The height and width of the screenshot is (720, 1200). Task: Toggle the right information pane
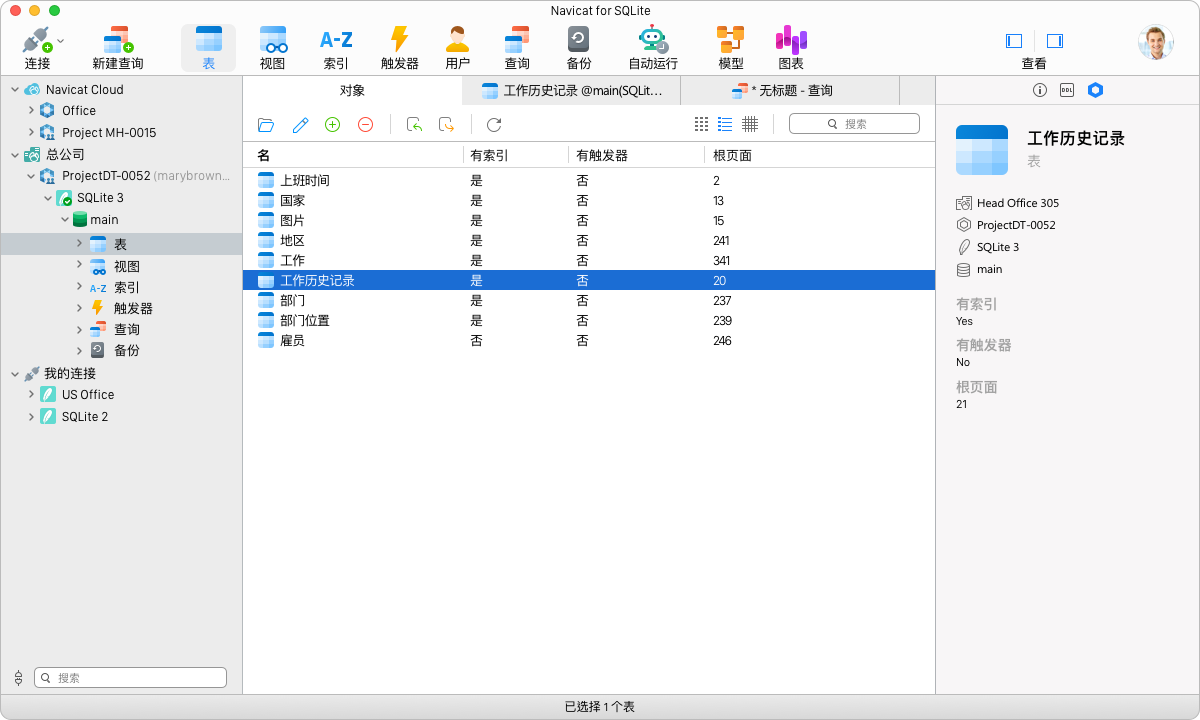(x=1054, y=41)
